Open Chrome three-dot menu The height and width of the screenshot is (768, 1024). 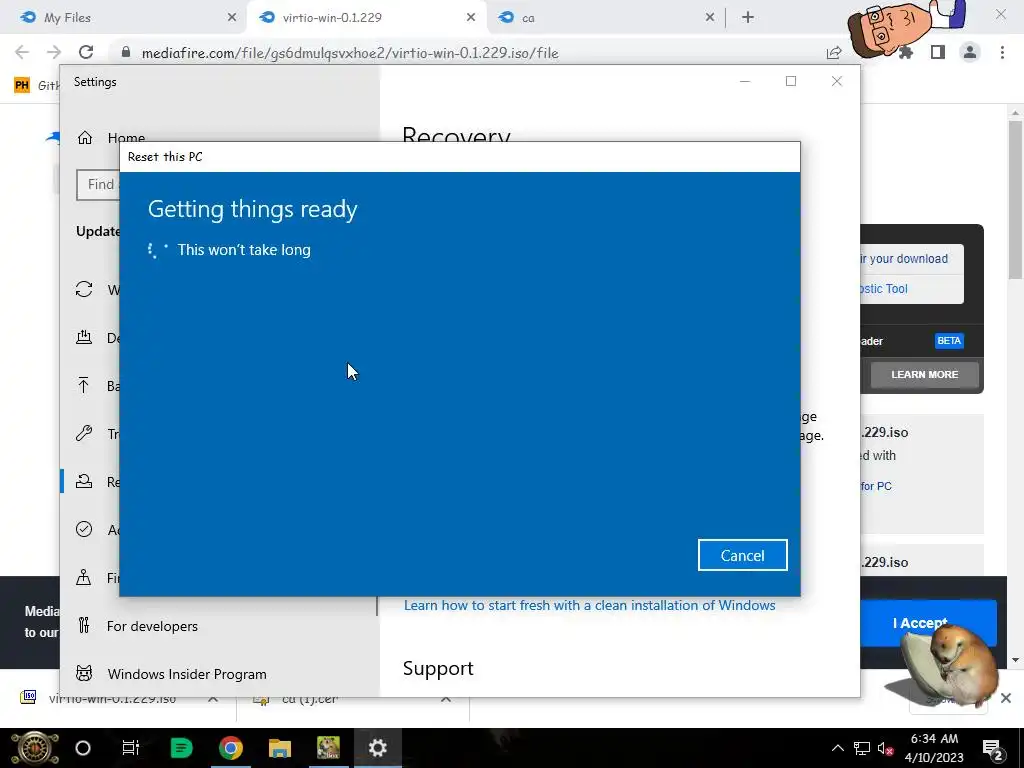(x=1002, y=52)
